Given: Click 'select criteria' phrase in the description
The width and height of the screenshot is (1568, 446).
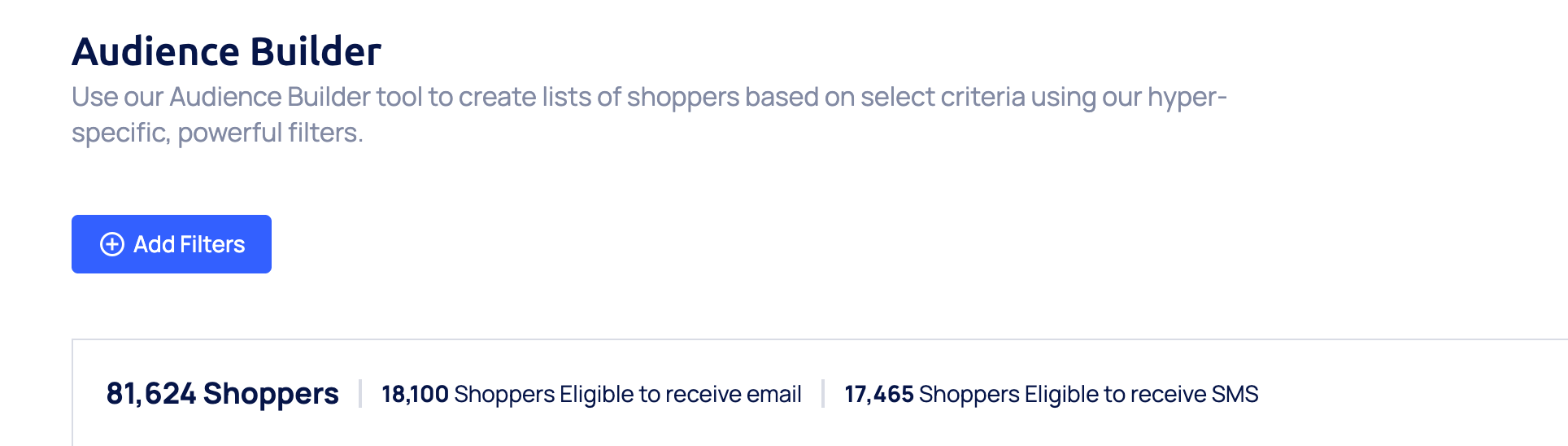Looking at the screenshot, I should (943, 97).
